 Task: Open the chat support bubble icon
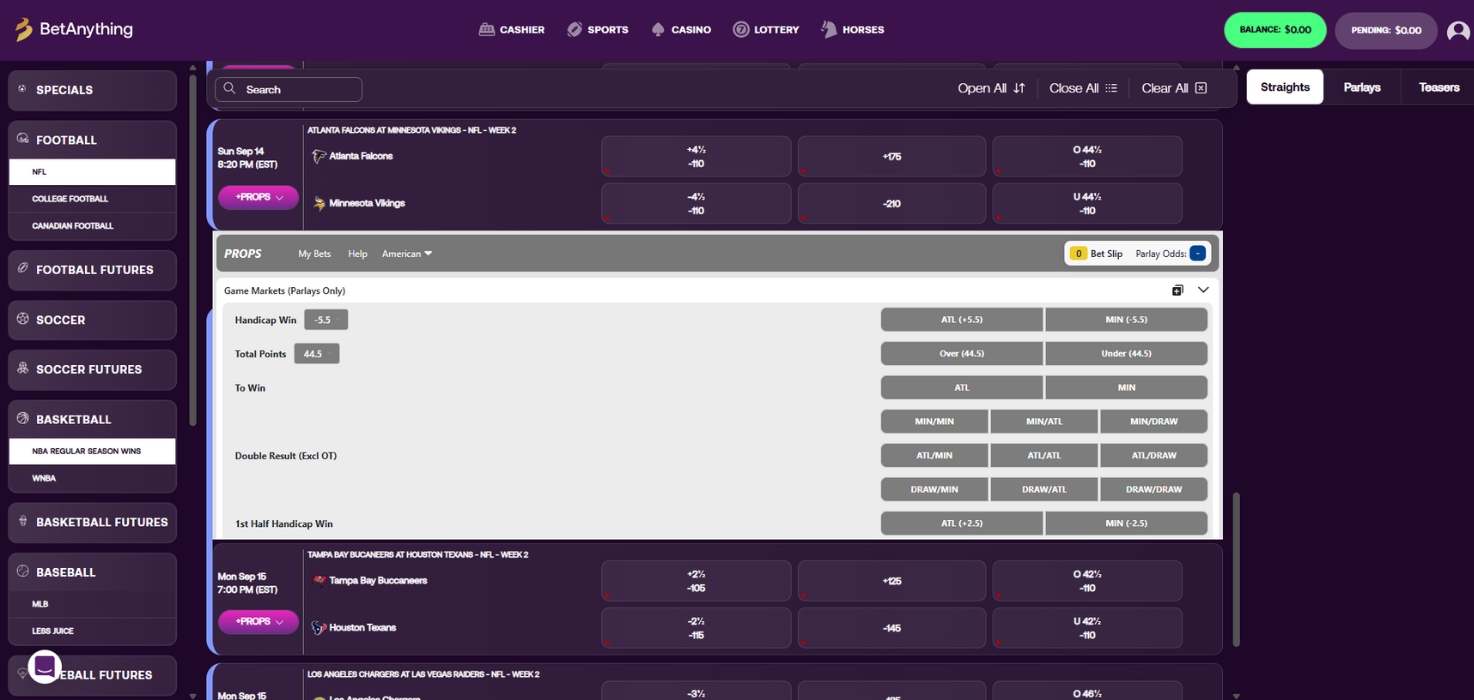coord(45,667)
